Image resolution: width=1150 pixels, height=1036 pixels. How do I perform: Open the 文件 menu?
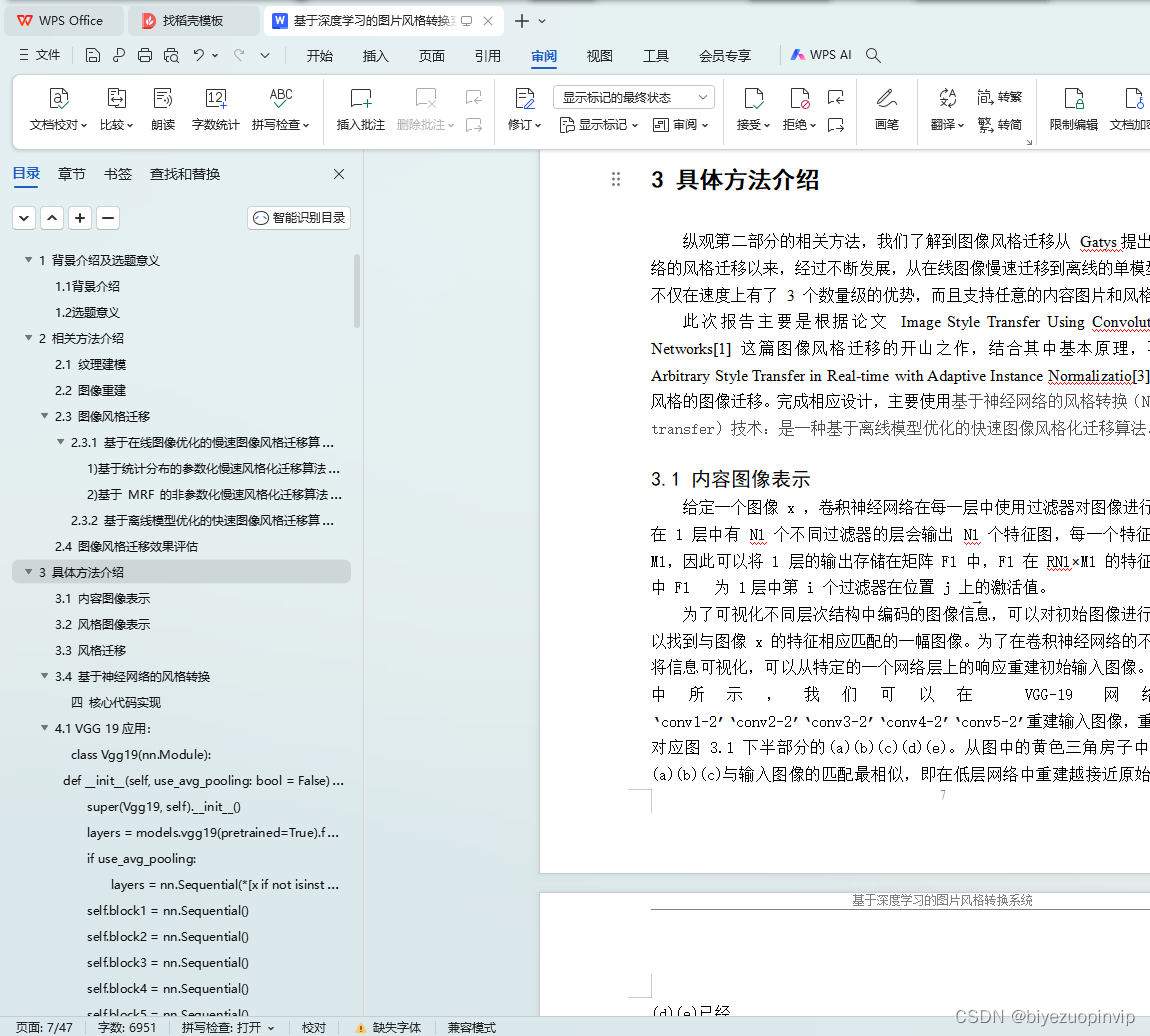40,55
